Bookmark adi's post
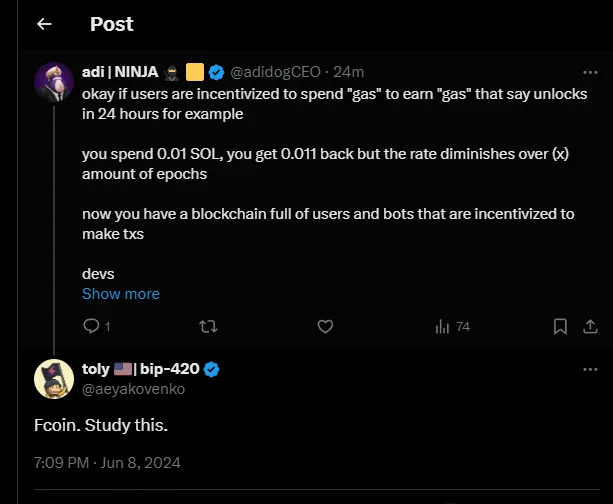This screenshot has width=613, height=504. point(561,326)
